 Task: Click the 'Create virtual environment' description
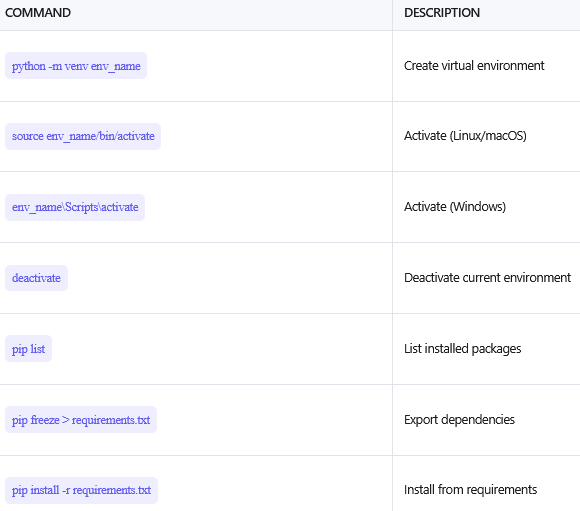pos(474,65)
